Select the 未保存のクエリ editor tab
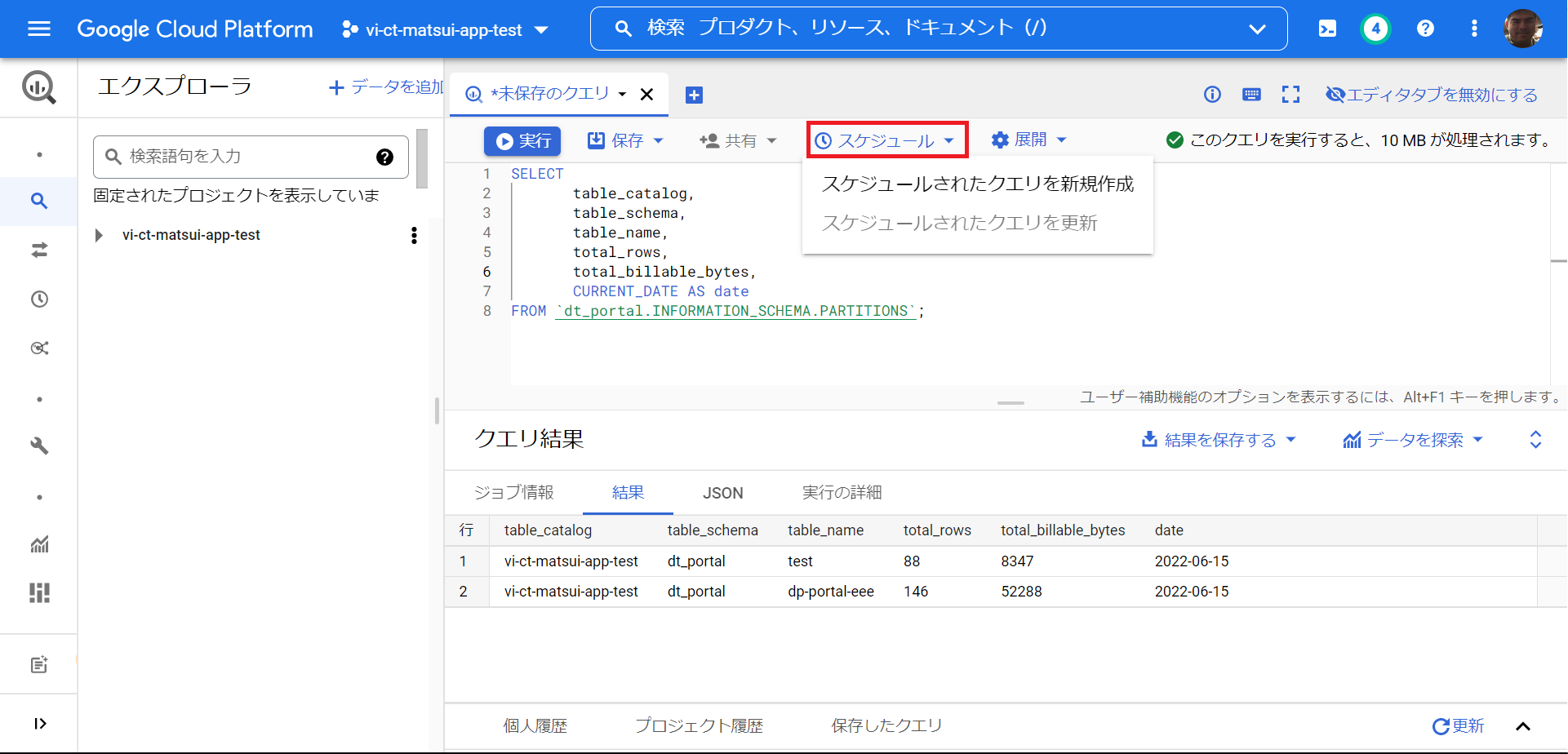 click(x=549, y=94)
